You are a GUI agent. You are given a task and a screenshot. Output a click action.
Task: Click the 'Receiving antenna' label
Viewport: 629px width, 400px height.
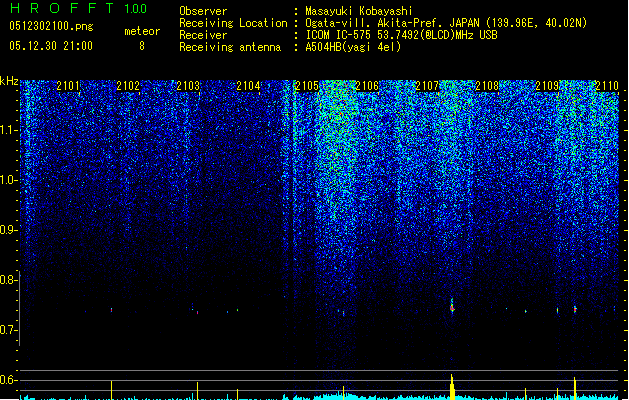click(230, 47)
